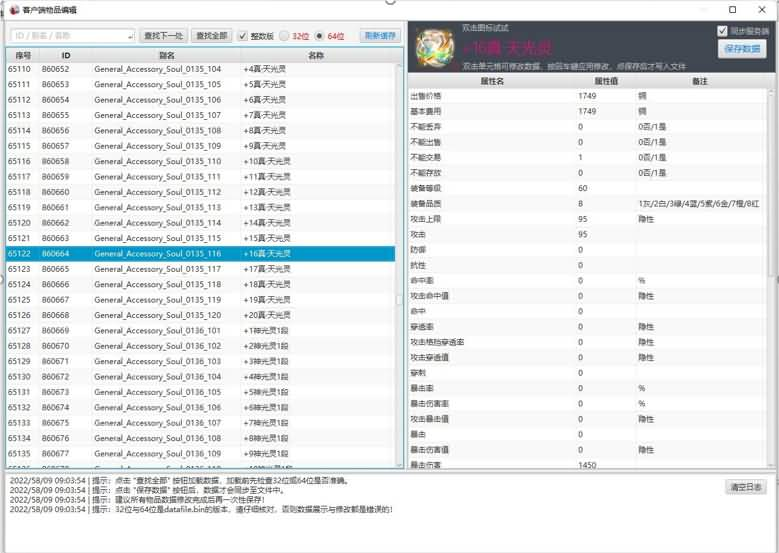This screenshot has height=553, width=779.
Task: Click the 查找全部 button
Action: pyautogui.click(x=211, y=36)
